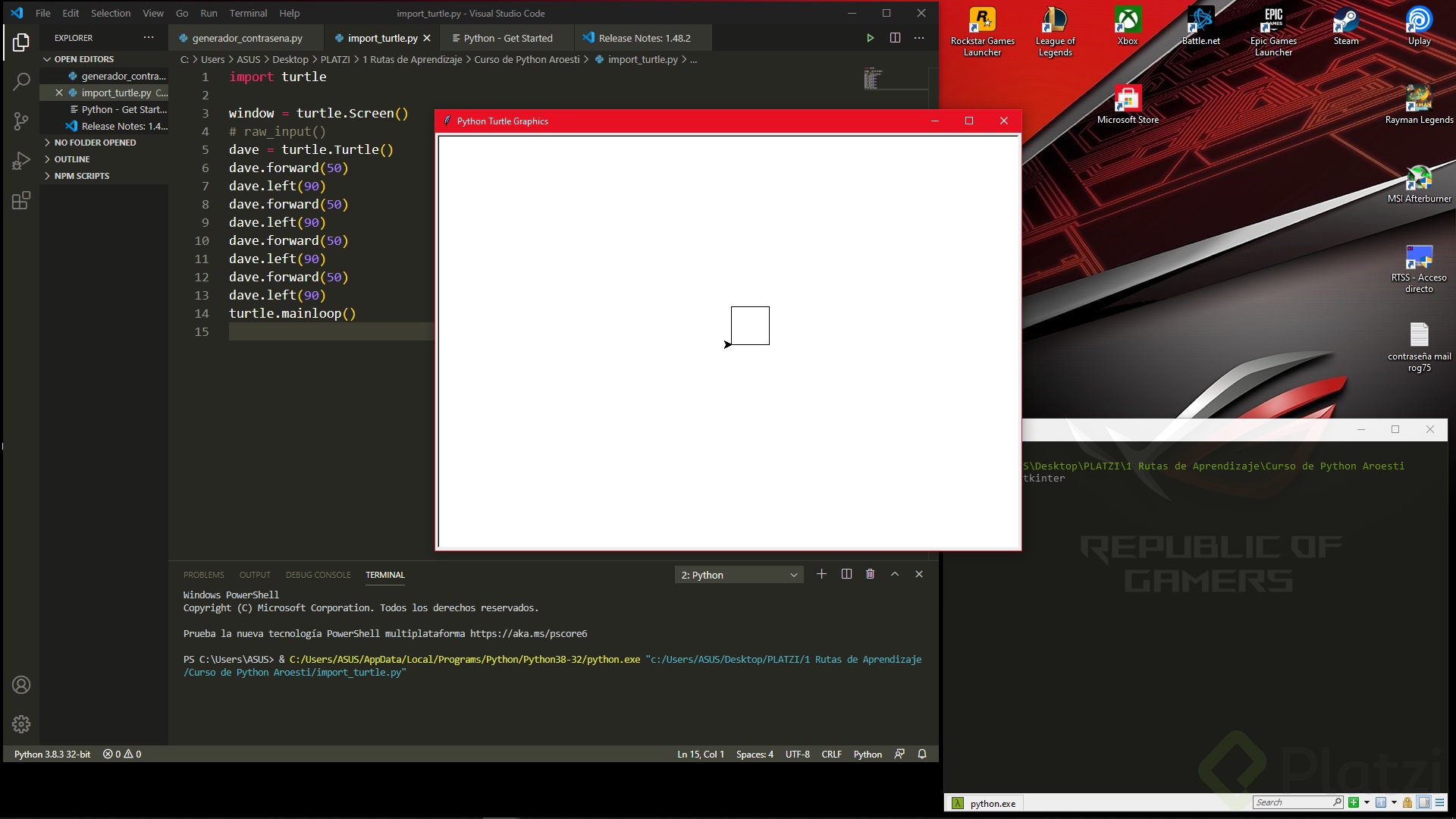
Task: Switch to the OUTPUT tab
Action: pos(254,575)
